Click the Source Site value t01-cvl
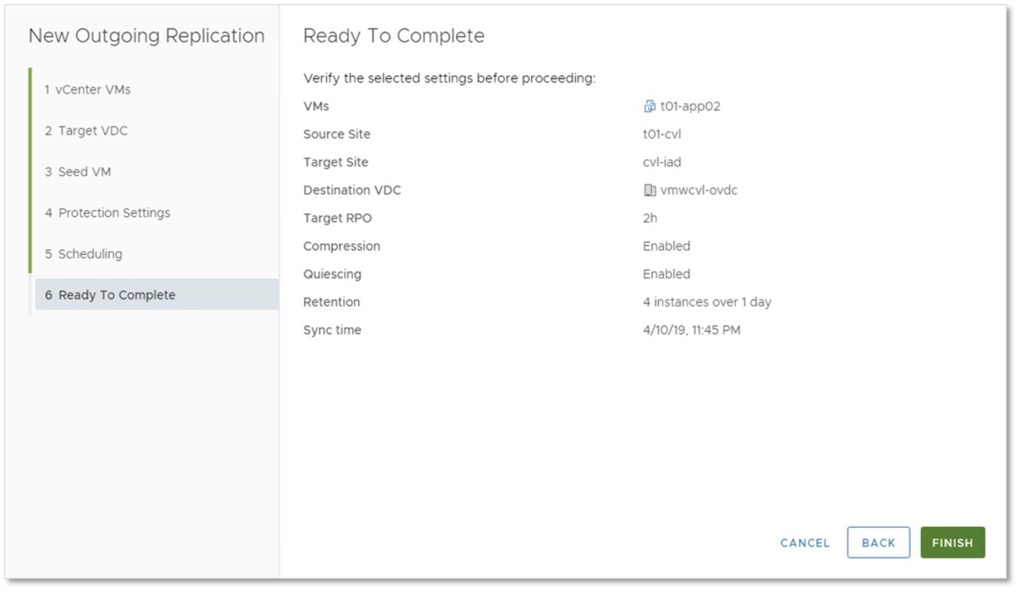This screenshot has width=1020, height=593. tap(662, 134)
